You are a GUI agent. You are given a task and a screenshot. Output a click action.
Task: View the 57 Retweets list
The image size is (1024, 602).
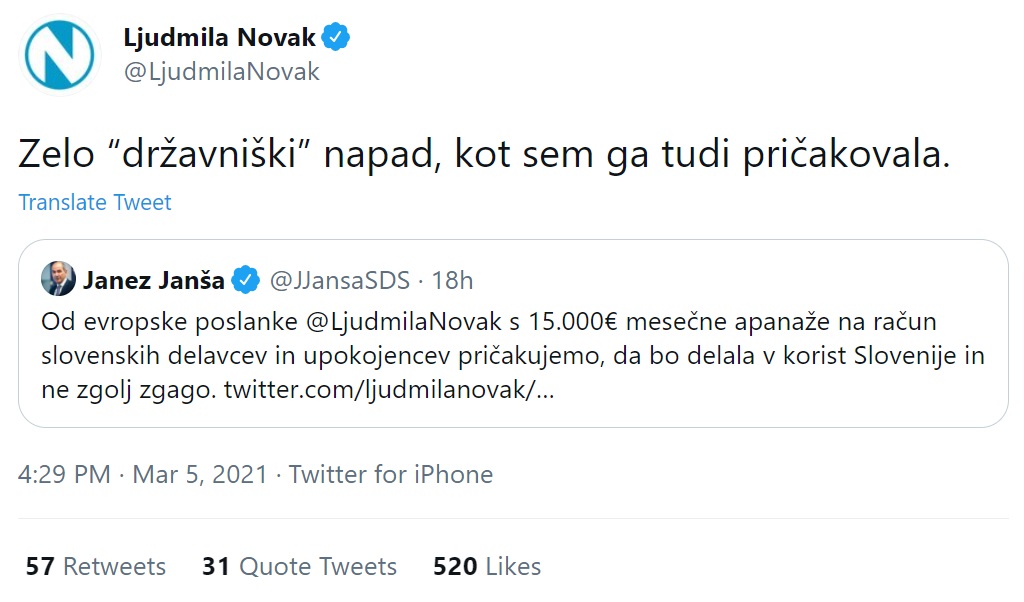(x=96, y=566)
